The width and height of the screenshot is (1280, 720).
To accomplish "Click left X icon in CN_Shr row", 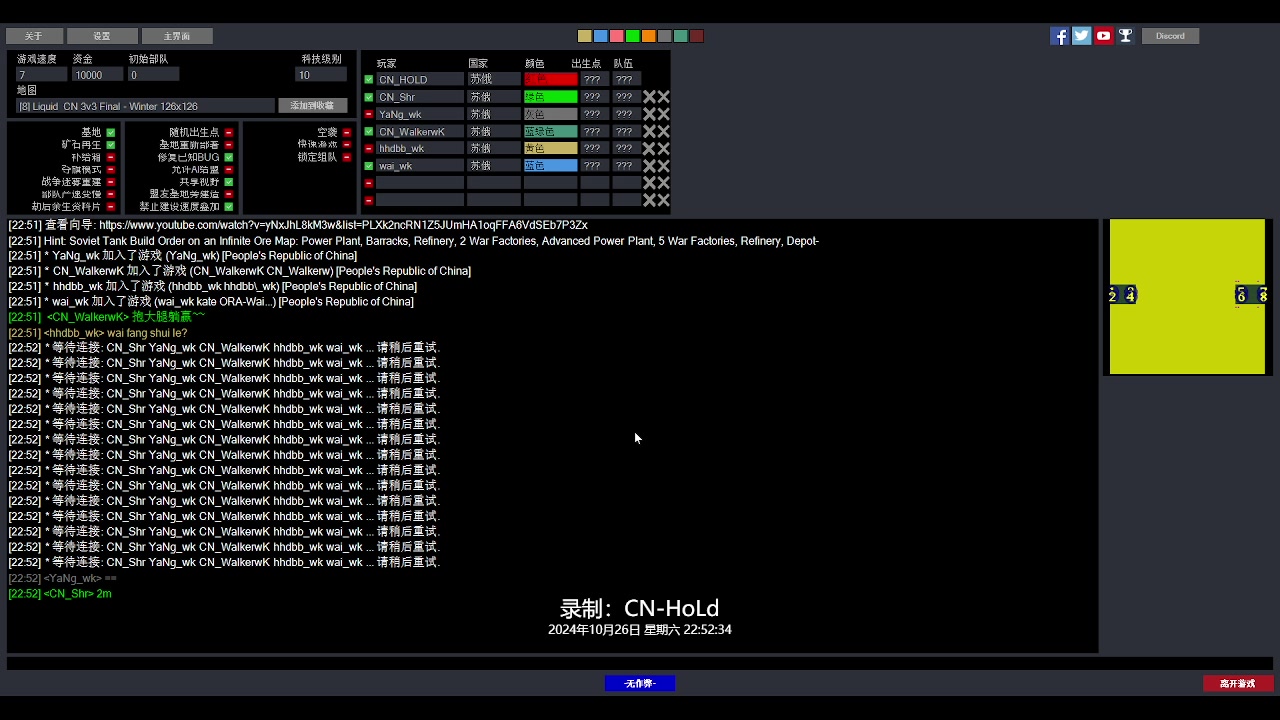I will (649, 97).
